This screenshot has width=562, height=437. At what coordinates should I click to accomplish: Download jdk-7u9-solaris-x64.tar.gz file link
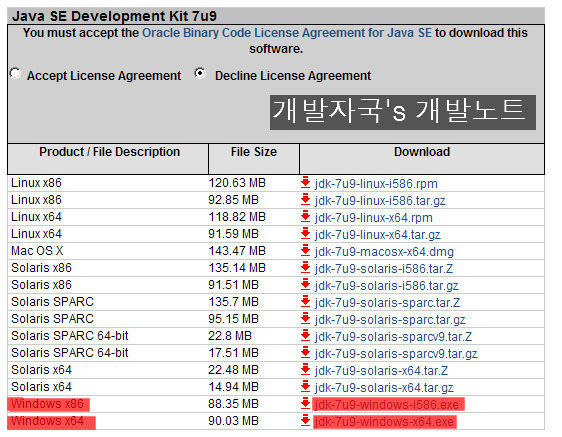pos(384,388)
